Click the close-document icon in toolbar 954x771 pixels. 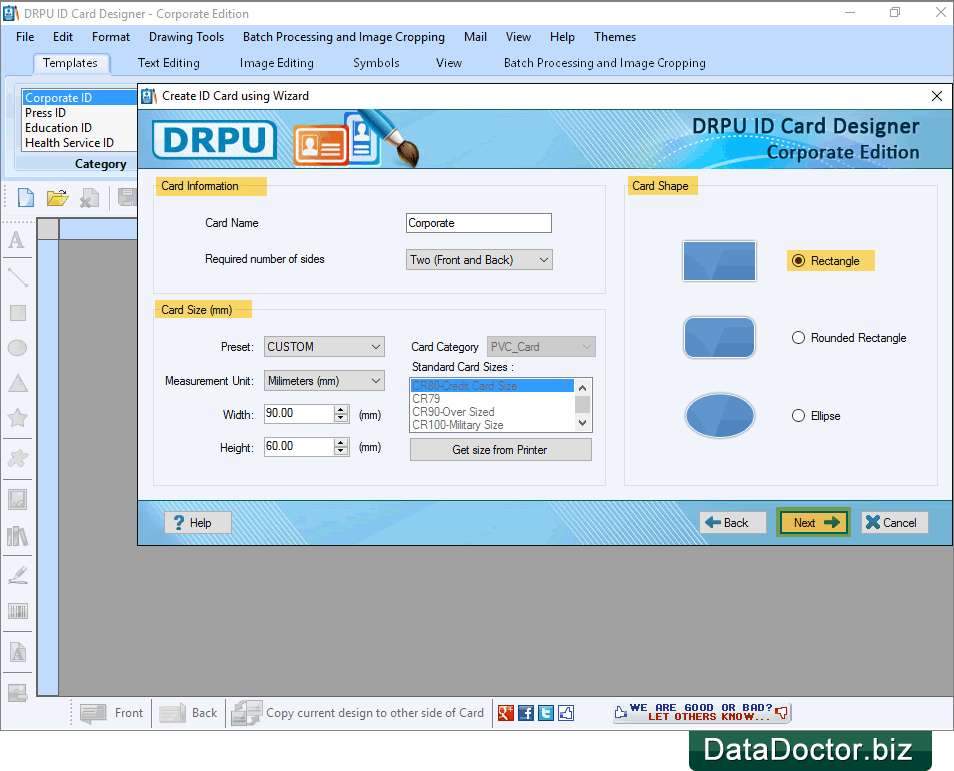[x=89, y=198]
